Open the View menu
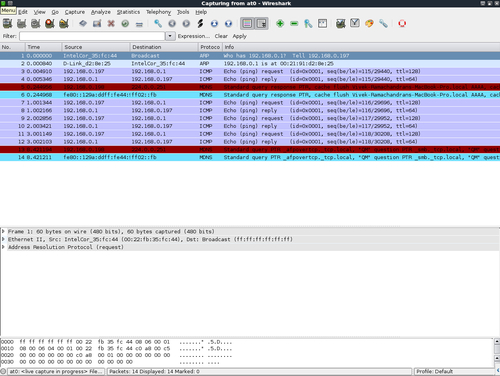 39,12
